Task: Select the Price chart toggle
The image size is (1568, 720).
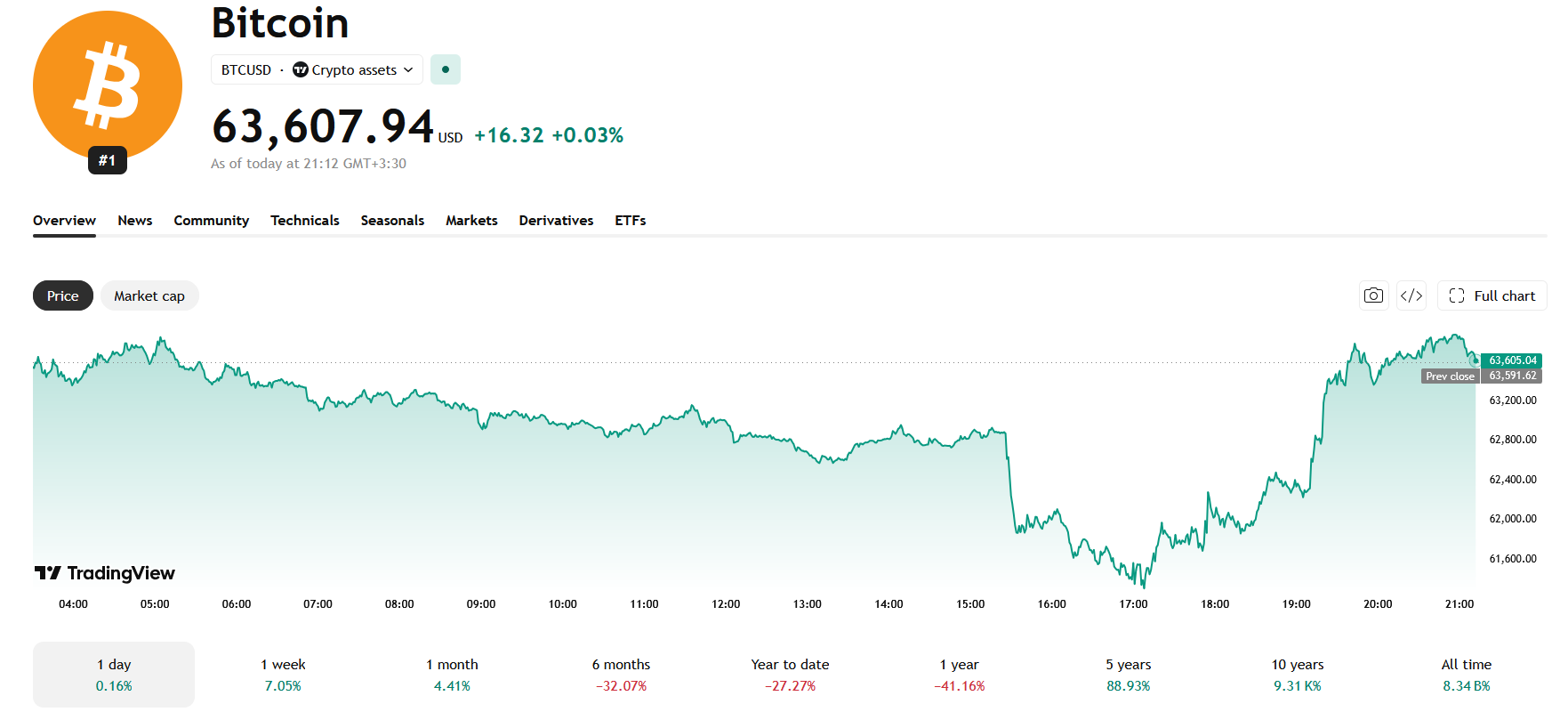Action: coord(63,295)
